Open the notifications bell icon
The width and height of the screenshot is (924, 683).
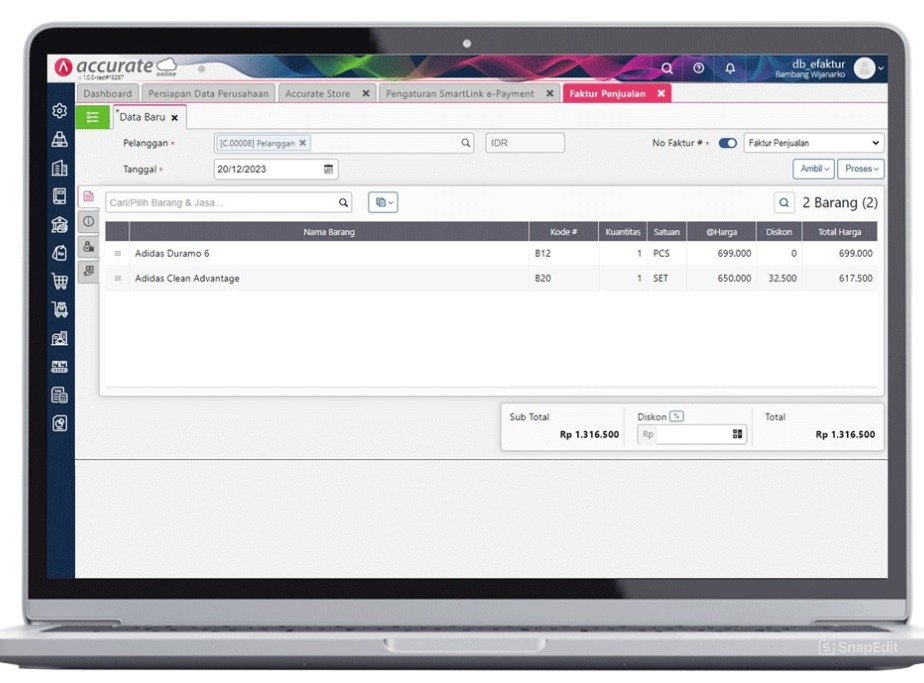(730, 68)
